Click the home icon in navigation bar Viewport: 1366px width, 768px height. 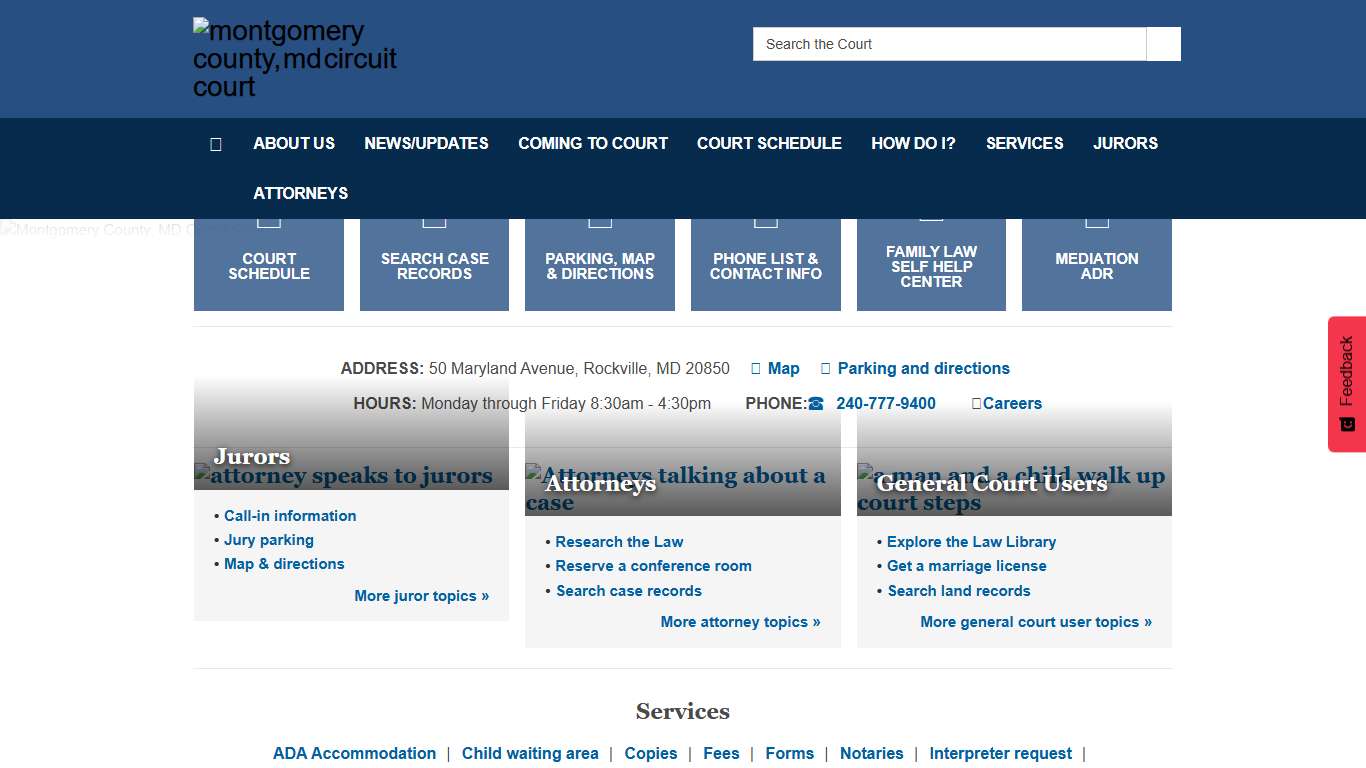215,144
